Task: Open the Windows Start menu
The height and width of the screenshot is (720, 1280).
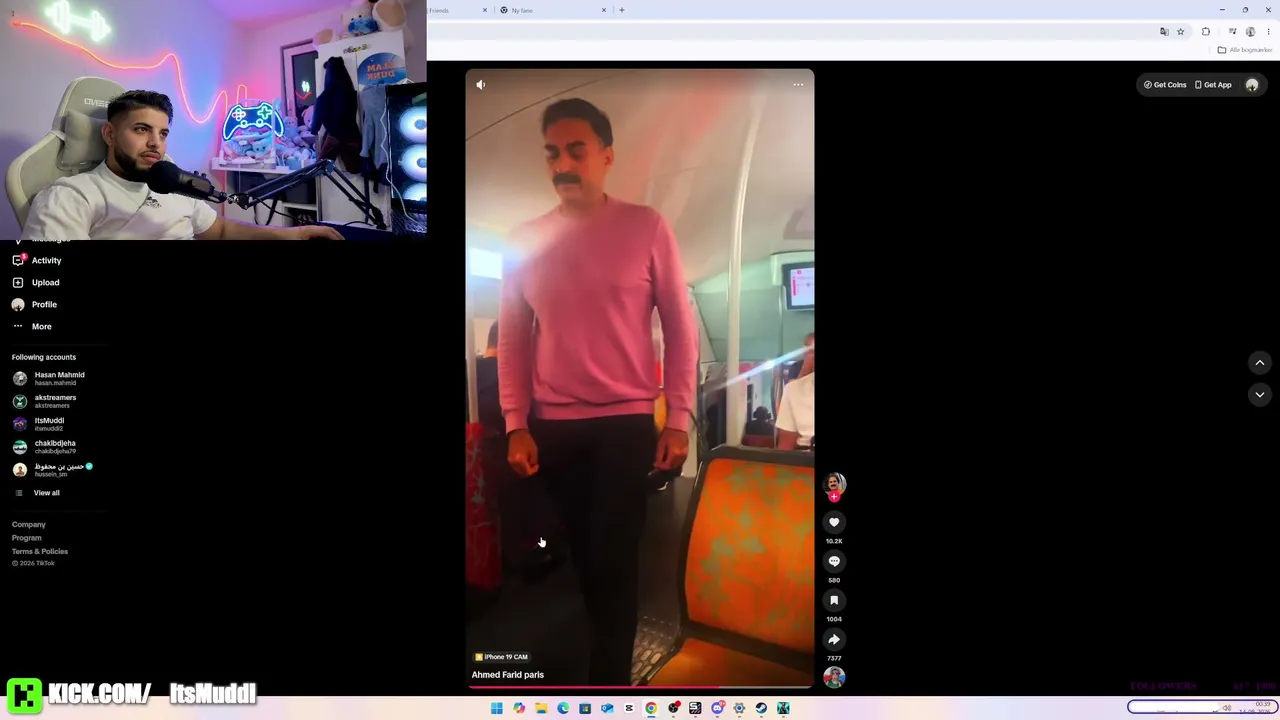Action: 497,708
